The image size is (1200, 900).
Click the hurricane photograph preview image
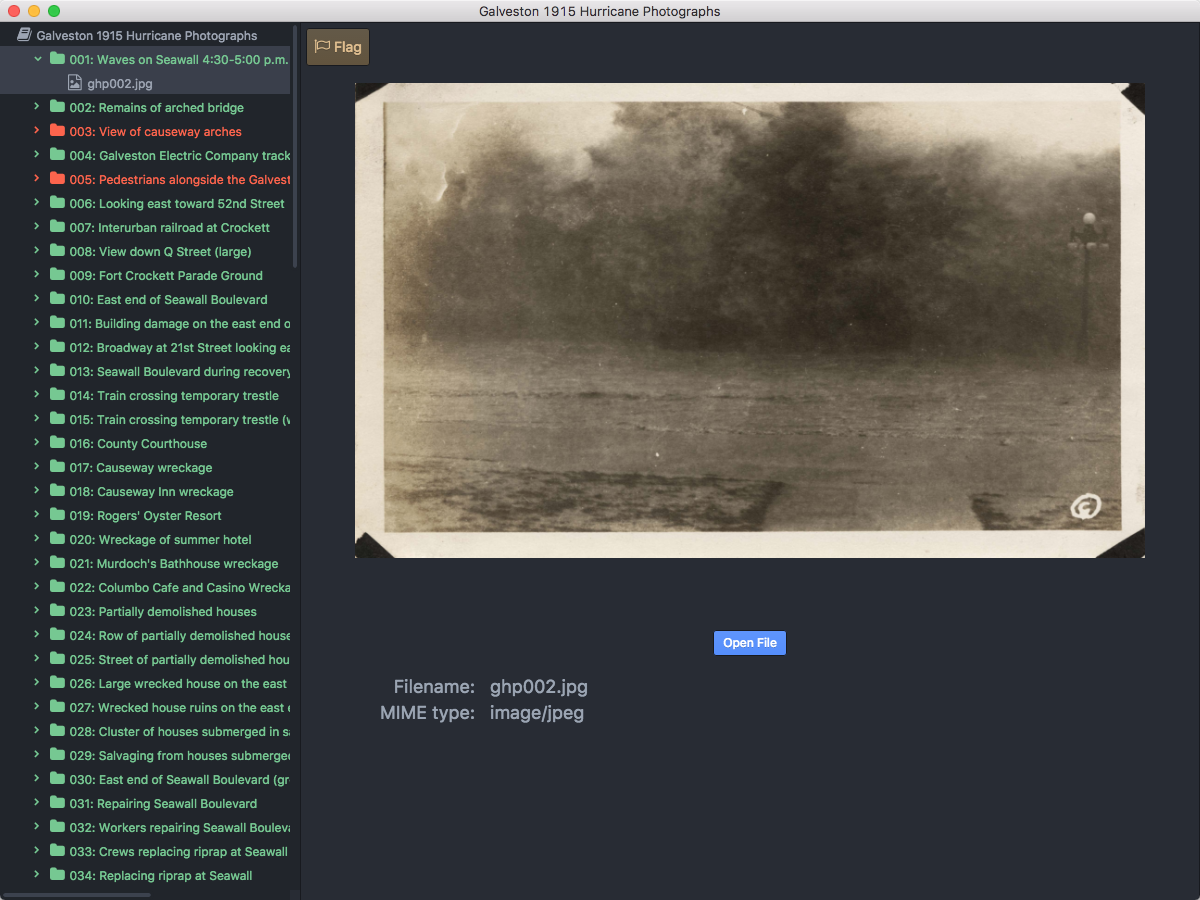749,320
